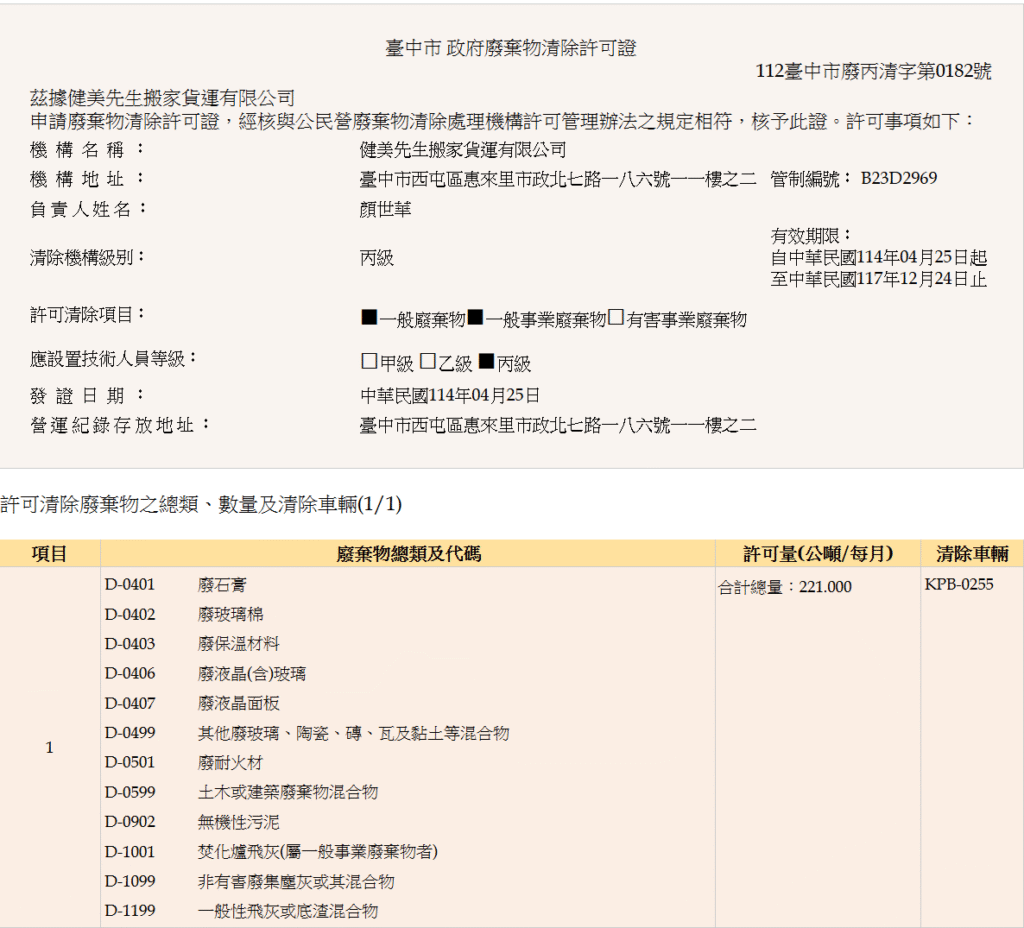1024x928 pixels.
Task: Click the 許可量(公噸/每月) column header
Action: tap(817, 553)
